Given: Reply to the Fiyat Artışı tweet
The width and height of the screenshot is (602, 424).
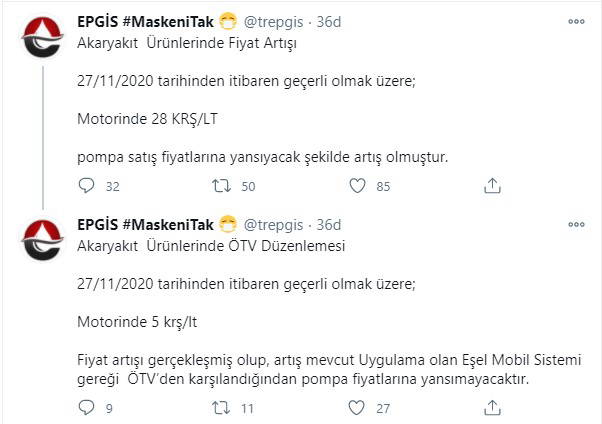Looking at the screenshot, I should tap(86, 185).
